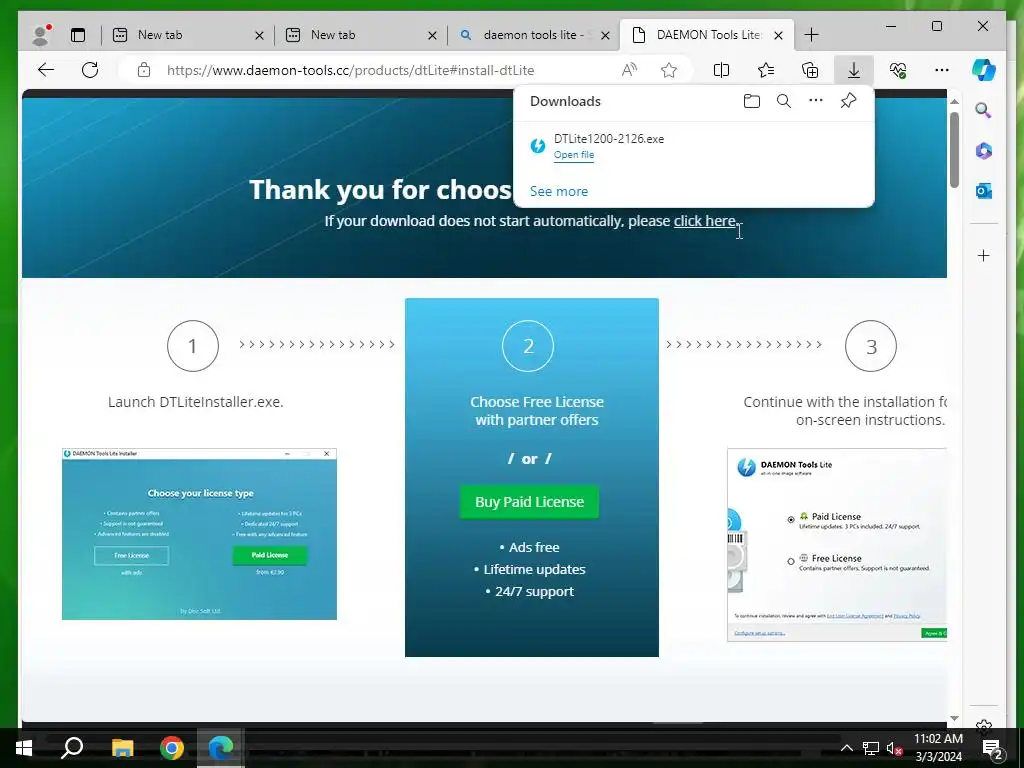The height and width of the screenshot is (768, 1024).
Task: Click the Downloads toolbar arrow icon
Action: (854, 70)
